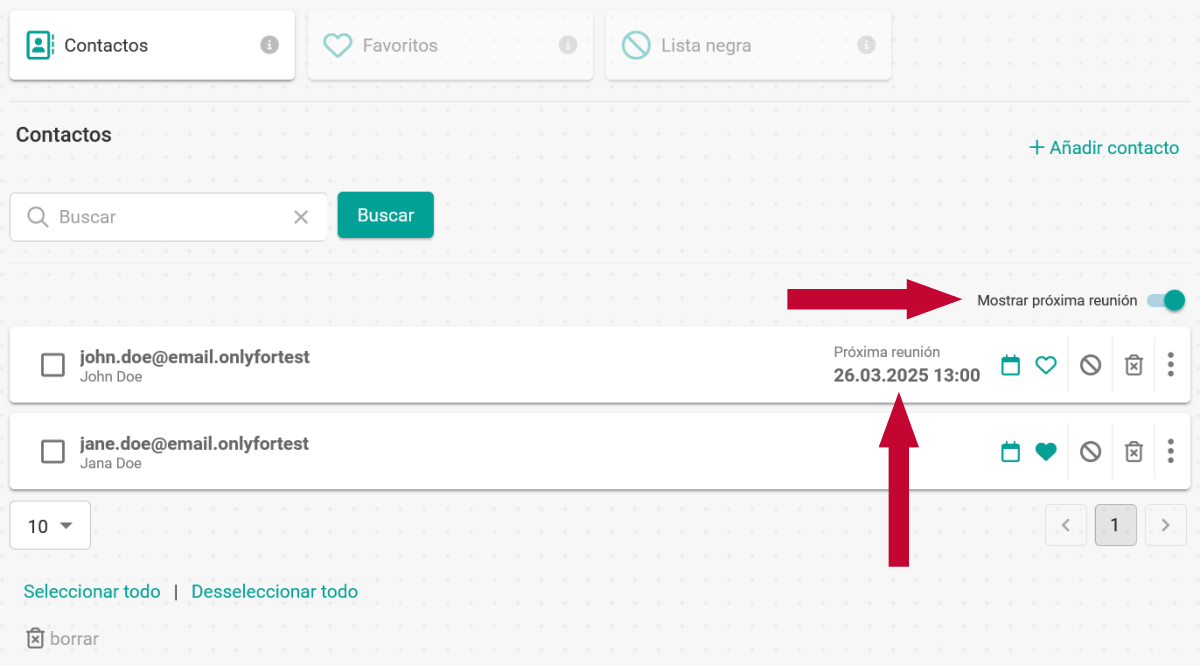This screenshot has width=1200, height=666.
Task: Click the info icon on Contactos tab
Action: [x=269, y=45]
